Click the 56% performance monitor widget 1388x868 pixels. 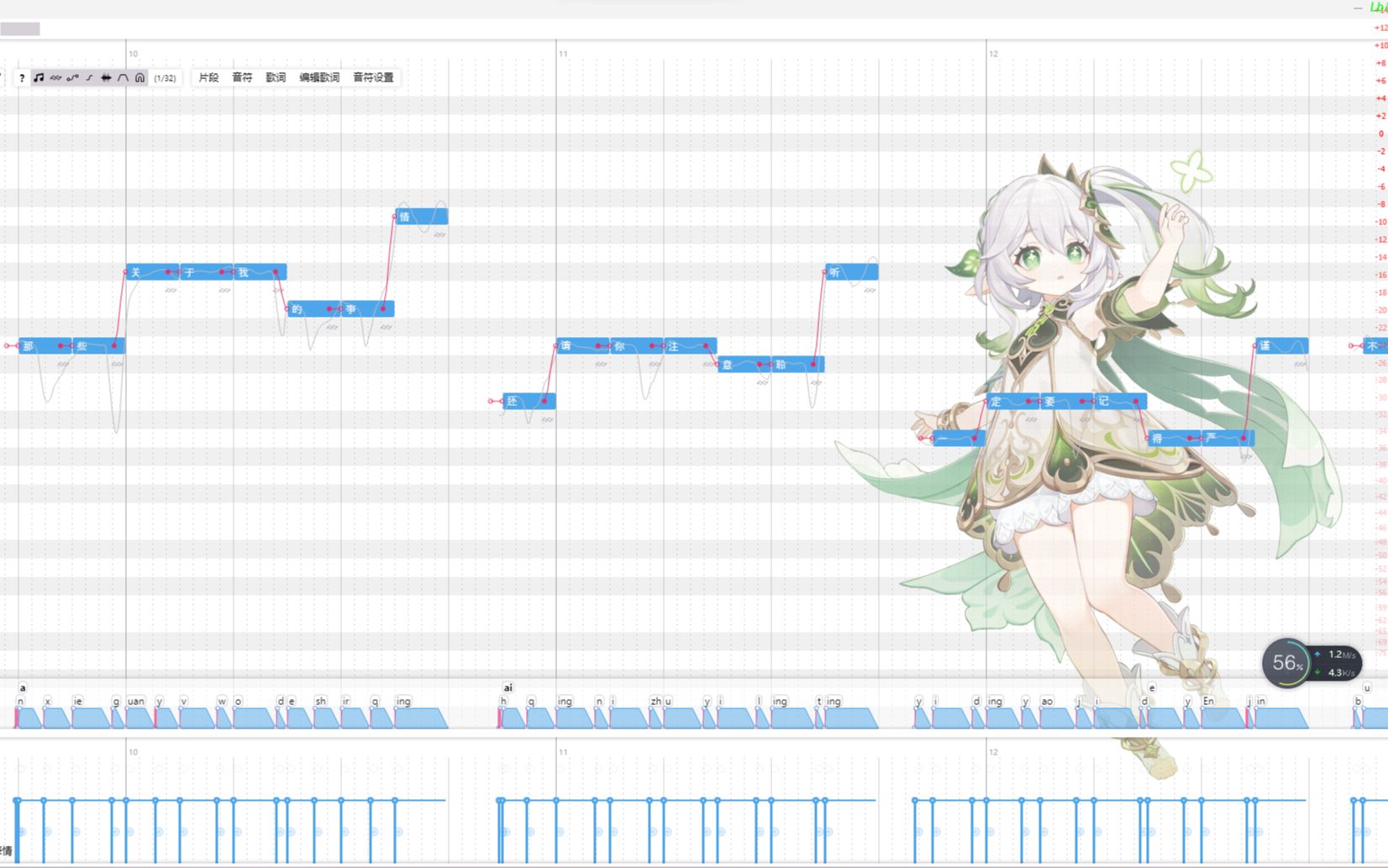pos(1312,663)
